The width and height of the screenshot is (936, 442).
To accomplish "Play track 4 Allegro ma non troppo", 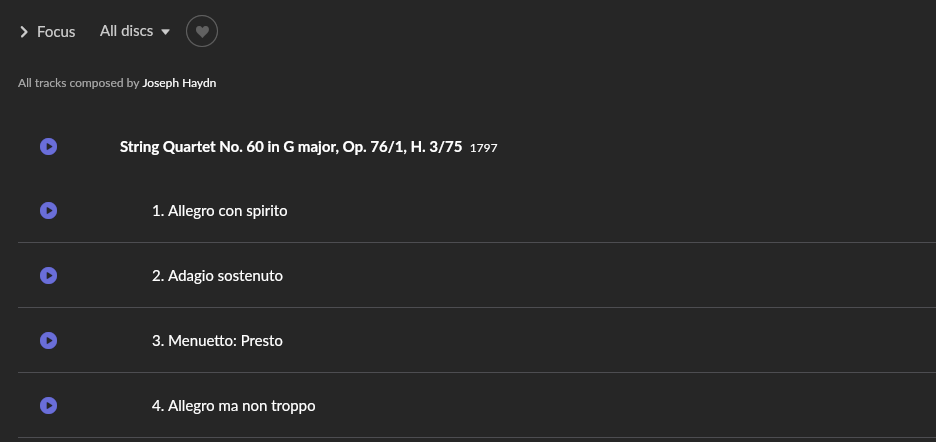I will click(x=48, y=406).
